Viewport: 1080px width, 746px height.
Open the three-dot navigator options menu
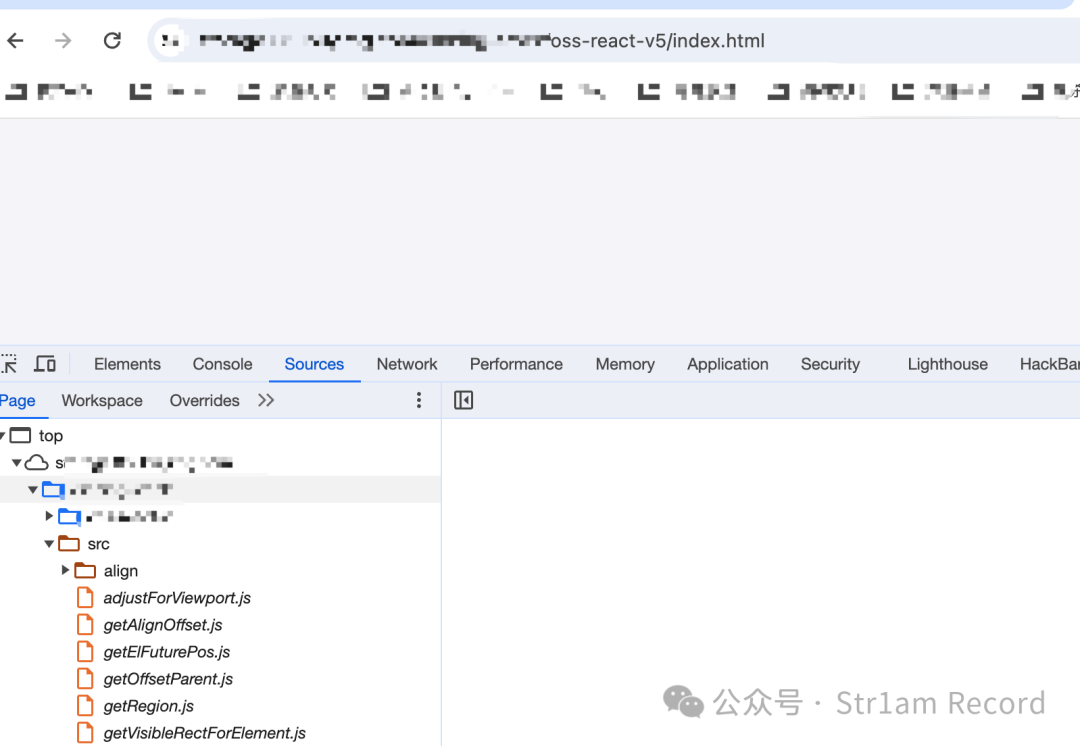coord(419,400)
